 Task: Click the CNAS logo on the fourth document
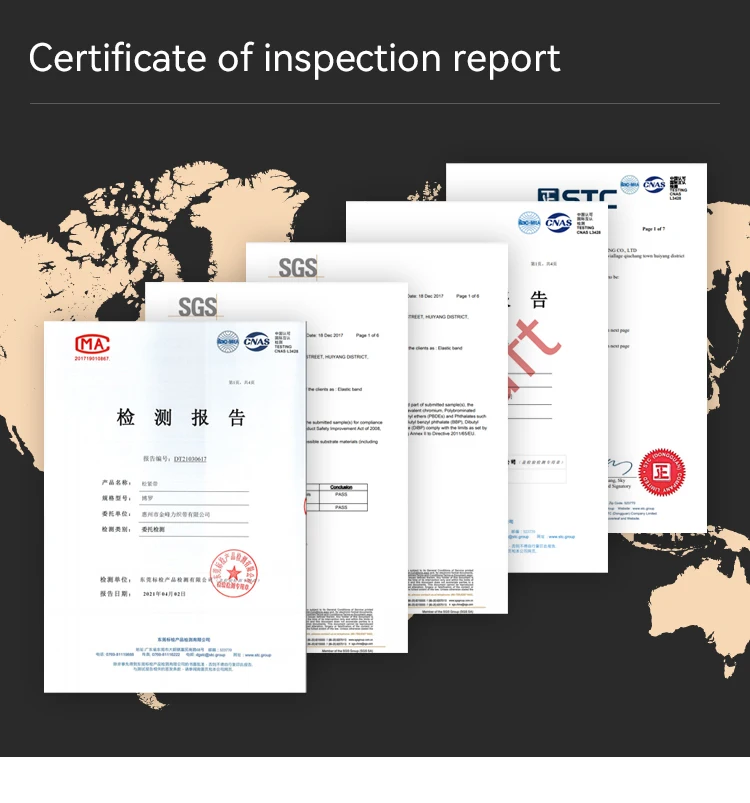[x=558, y=223]
